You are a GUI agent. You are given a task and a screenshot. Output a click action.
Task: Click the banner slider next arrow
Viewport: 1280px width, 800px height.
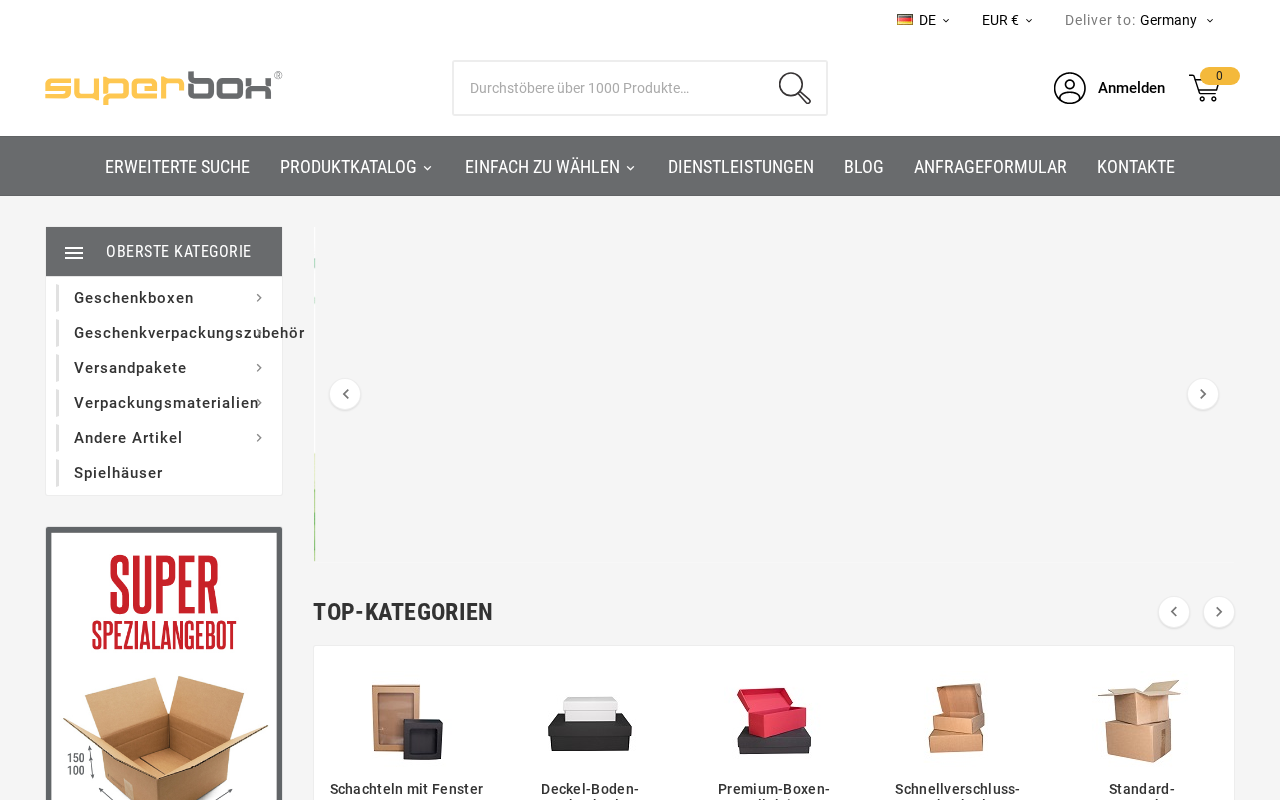tap(1203, 394)
